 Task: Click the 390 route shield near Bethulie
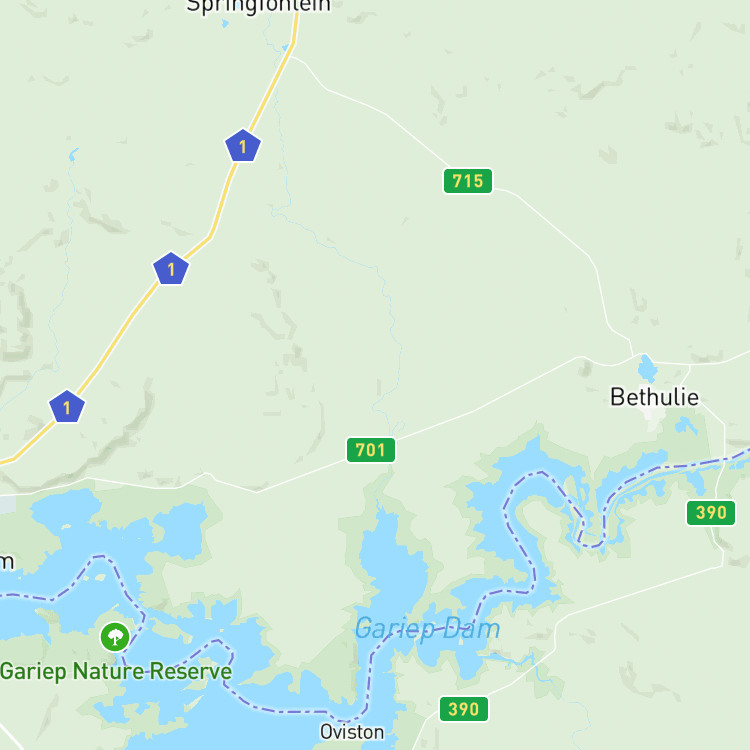(x=711, y=512)
